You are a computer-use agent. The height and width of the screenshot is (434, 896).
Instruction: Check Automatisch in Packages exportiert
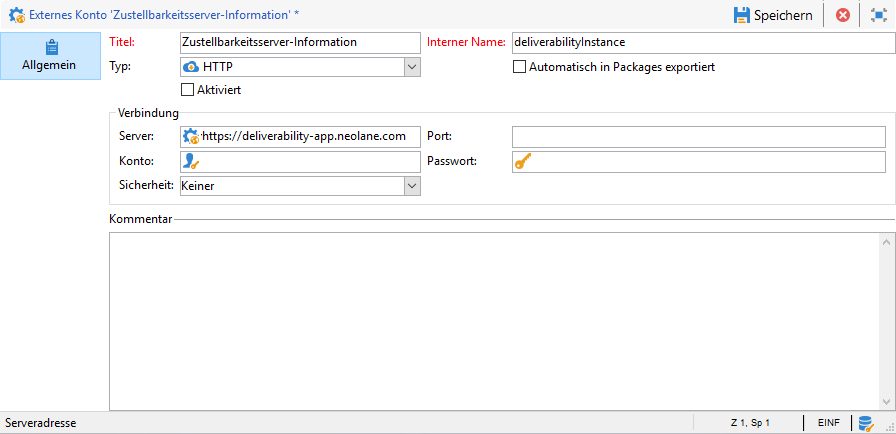pos(519,67)
